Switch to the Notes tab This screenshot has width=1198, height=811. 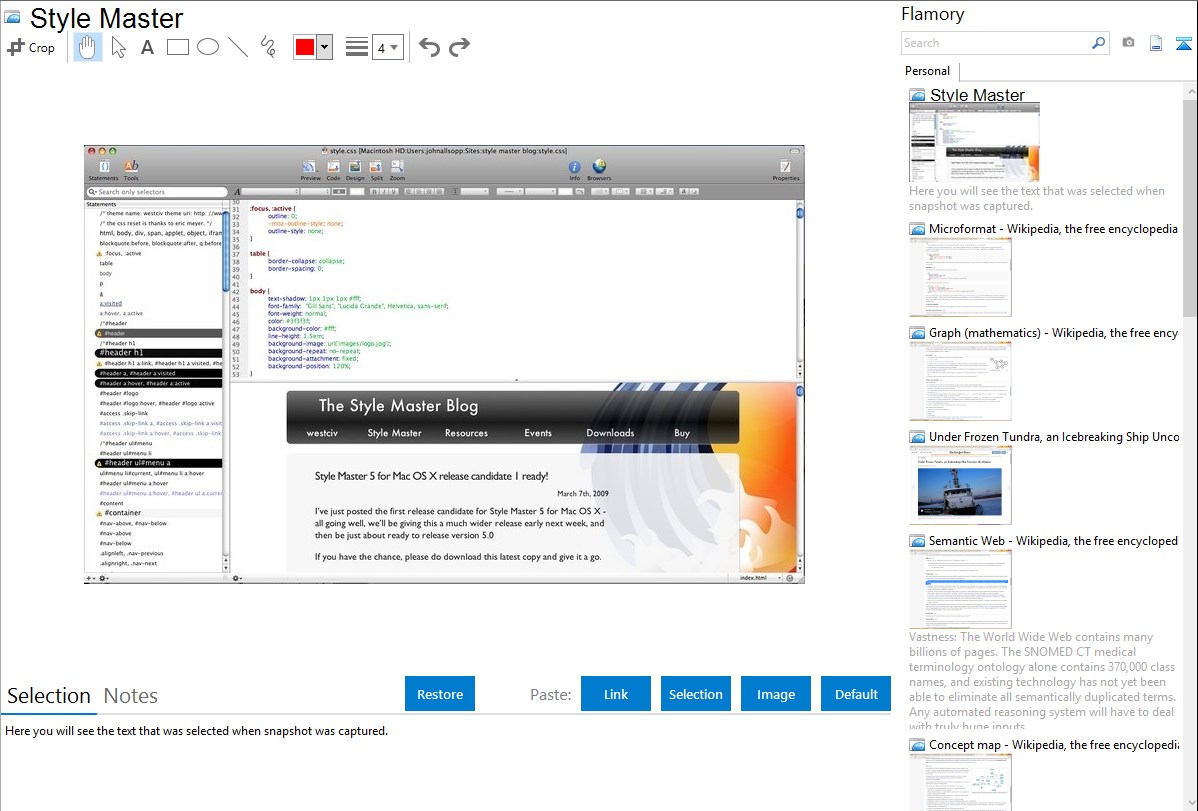(131, 696)
